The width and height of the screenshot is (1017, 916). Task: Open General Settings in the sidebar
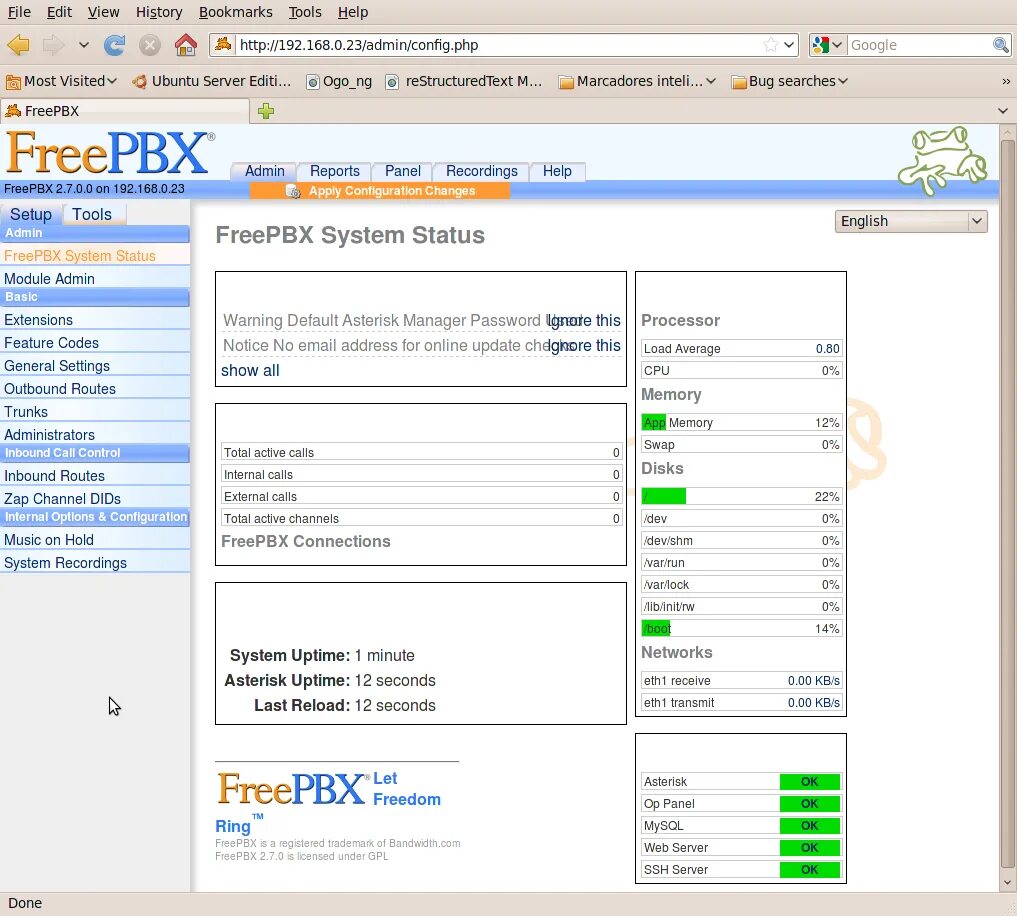click(95, 366)
